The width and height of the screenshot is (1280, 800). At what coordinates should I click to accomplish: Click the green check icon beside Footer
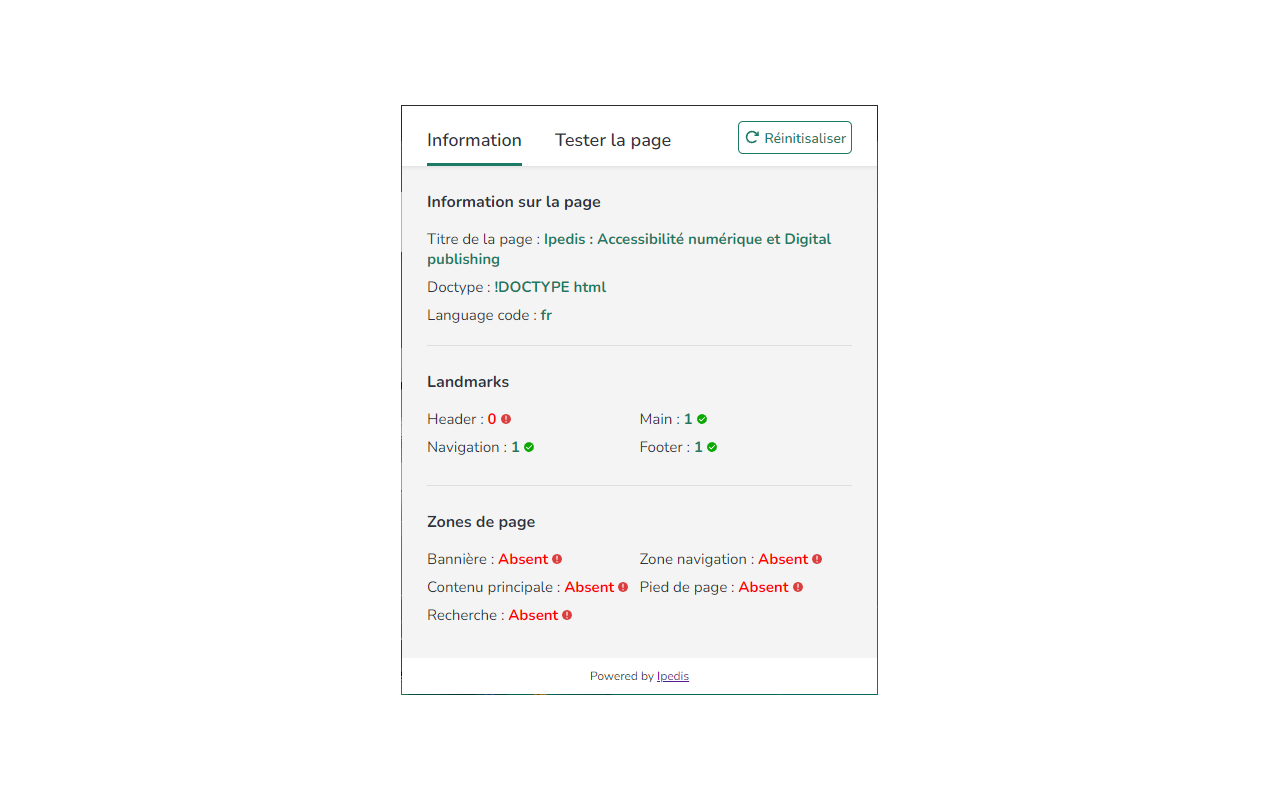coord(712,447)
